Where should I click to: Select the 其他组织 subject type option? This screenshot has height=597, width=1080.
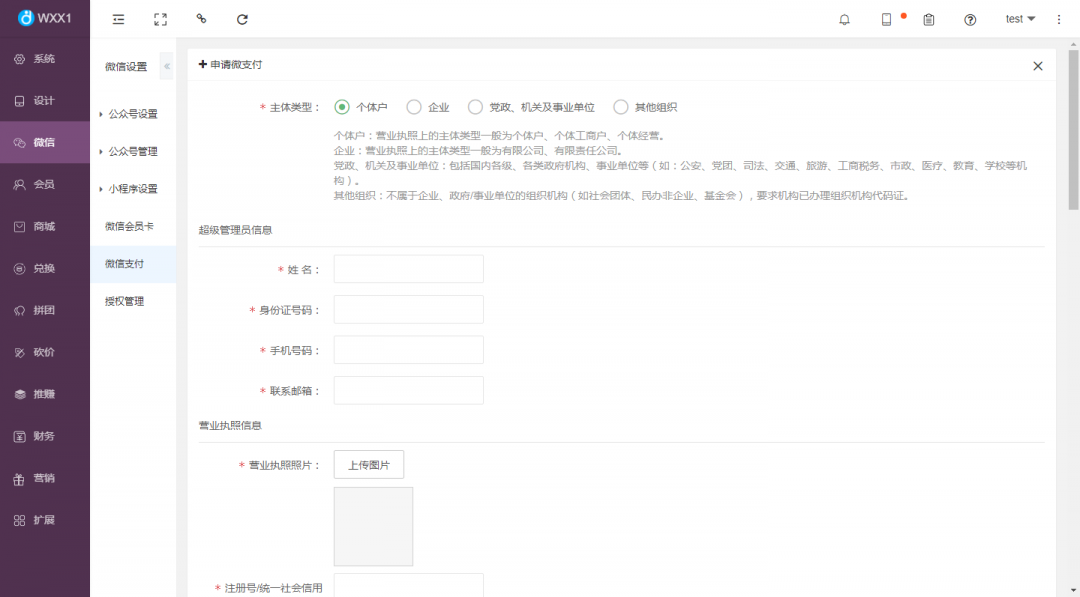[x=621, y=107]
